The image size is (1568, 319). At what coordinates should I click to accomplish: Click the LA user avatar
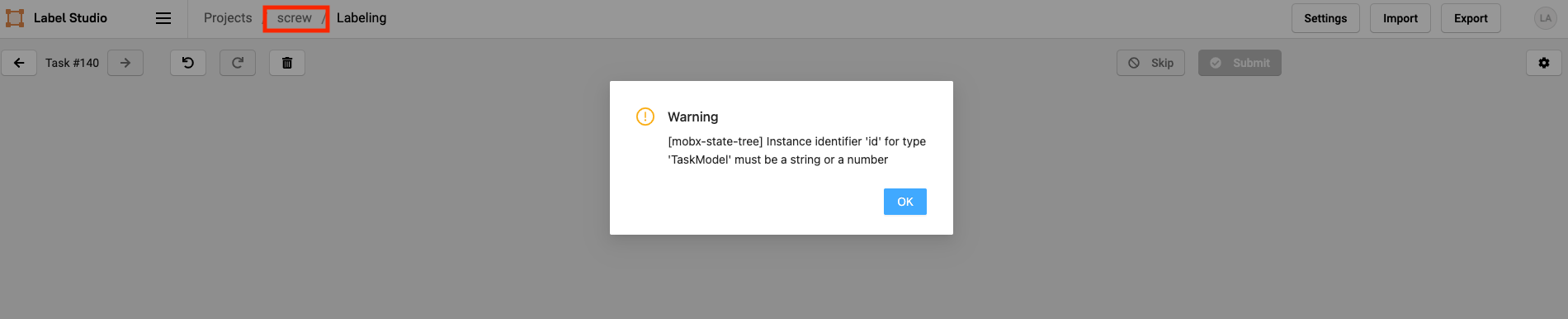tap(1545, 18)
